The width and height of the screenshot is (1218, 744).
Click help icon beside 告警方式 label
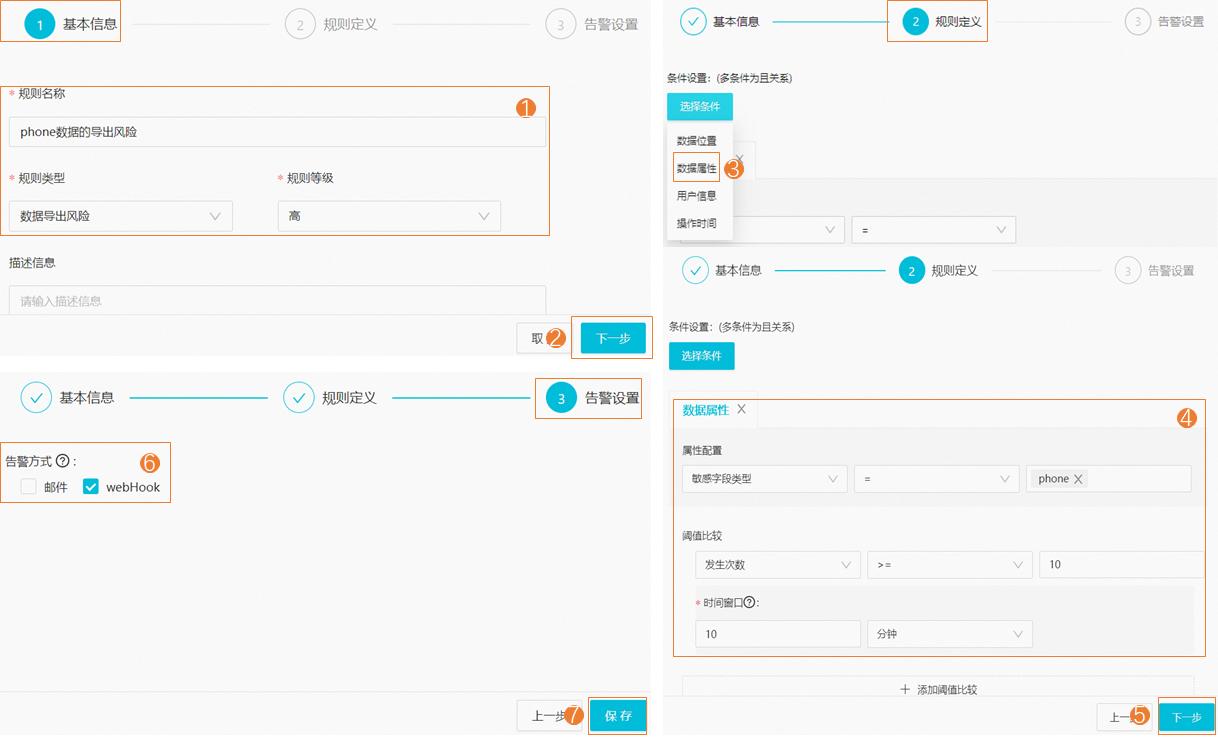(62, 461)
